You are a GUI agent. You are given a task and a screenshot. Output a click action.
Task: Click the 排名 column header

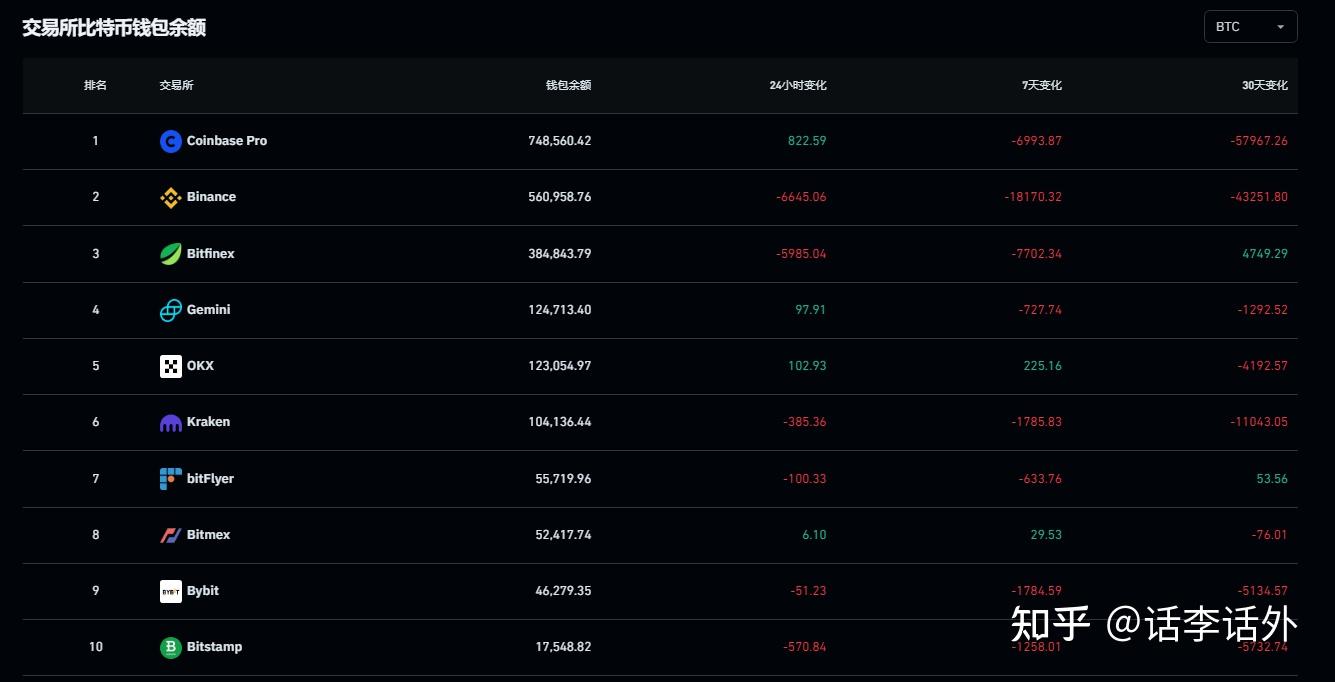coord(95,86)
